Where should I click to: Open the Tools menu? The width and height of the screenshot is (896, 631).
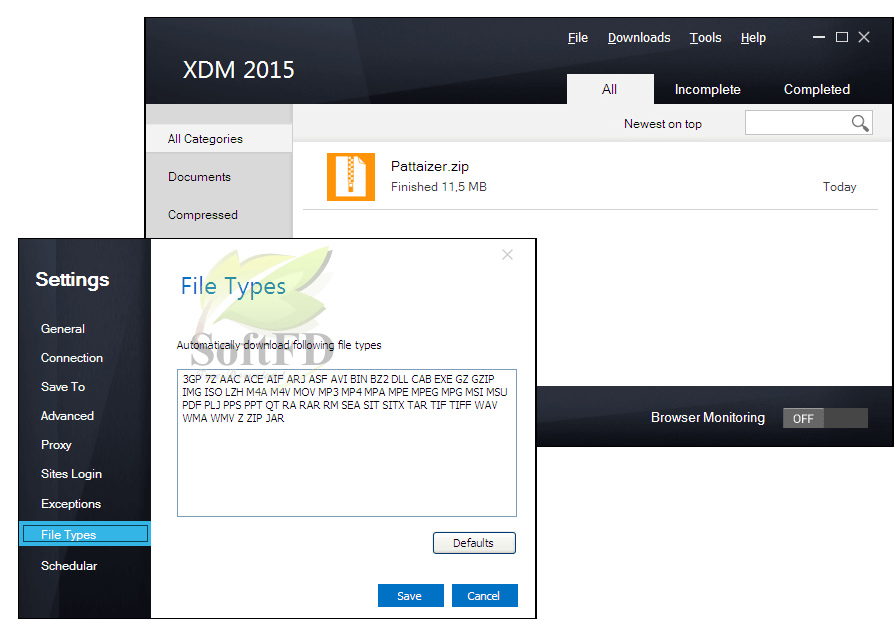pos(706,38)
